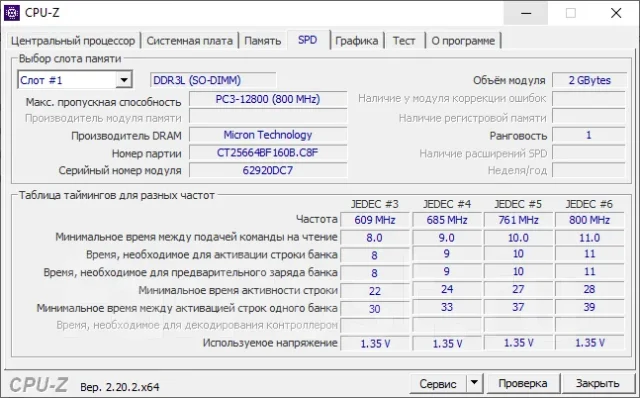The image size is (640, 398).
Task: Click the Micron Technology manufacturer value
Action: pyautogui.click(x=268, y=135)
